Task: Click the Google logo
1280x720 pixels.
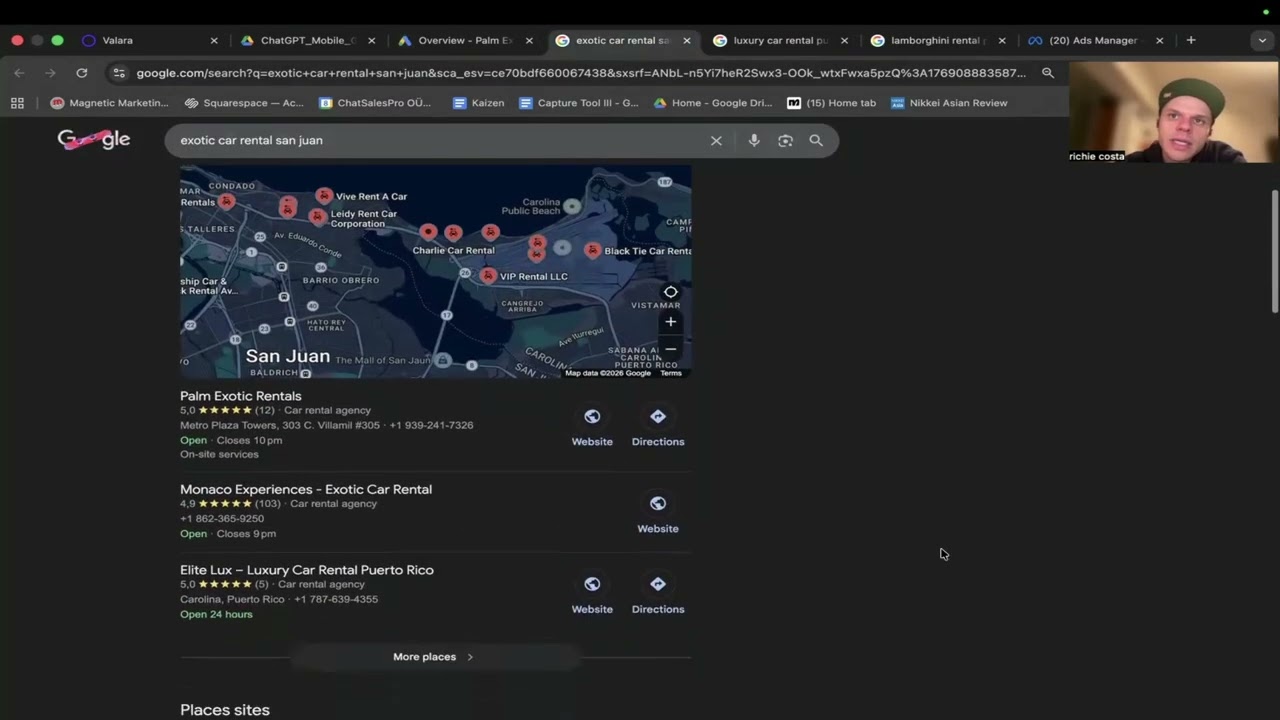Action: [94, 140]
